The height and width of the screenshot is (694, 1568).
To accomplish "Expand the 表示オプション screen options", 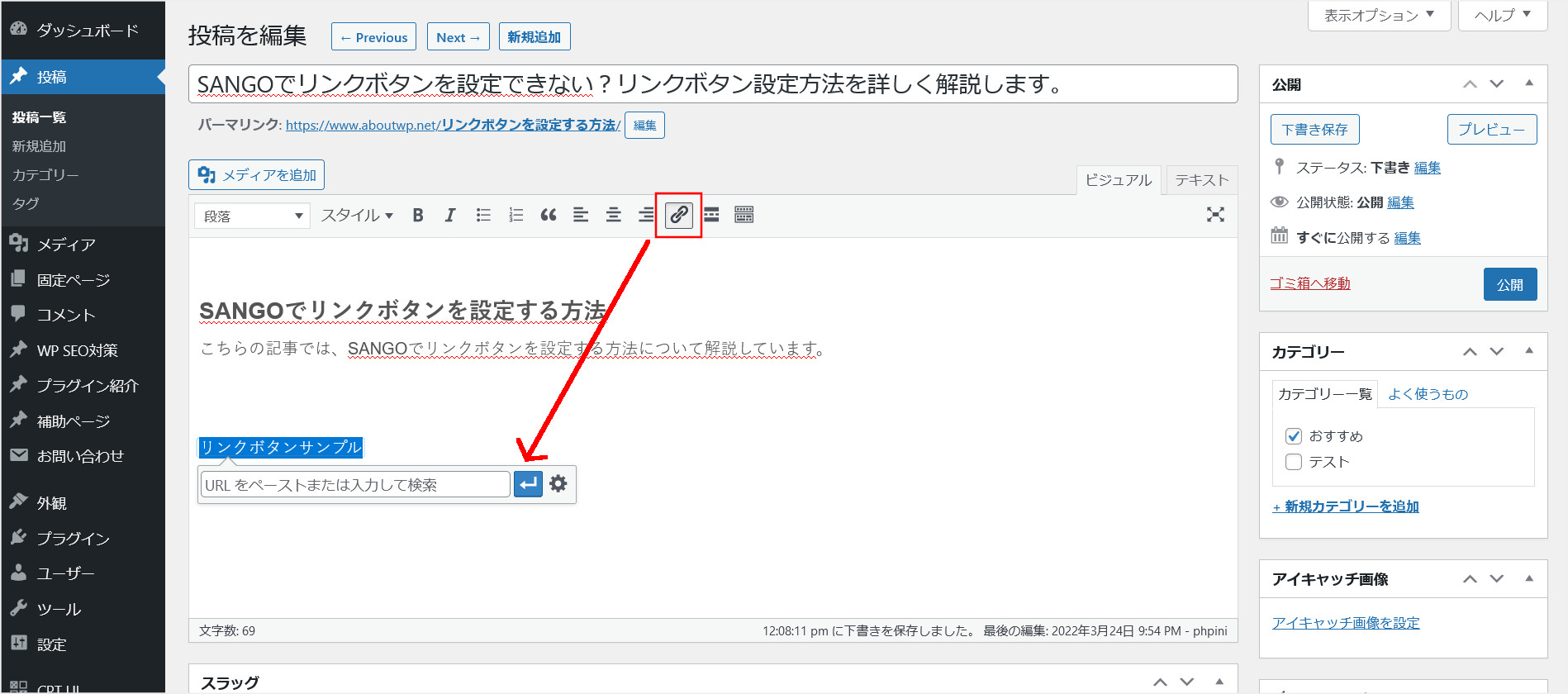I will tap(1379, 16).
